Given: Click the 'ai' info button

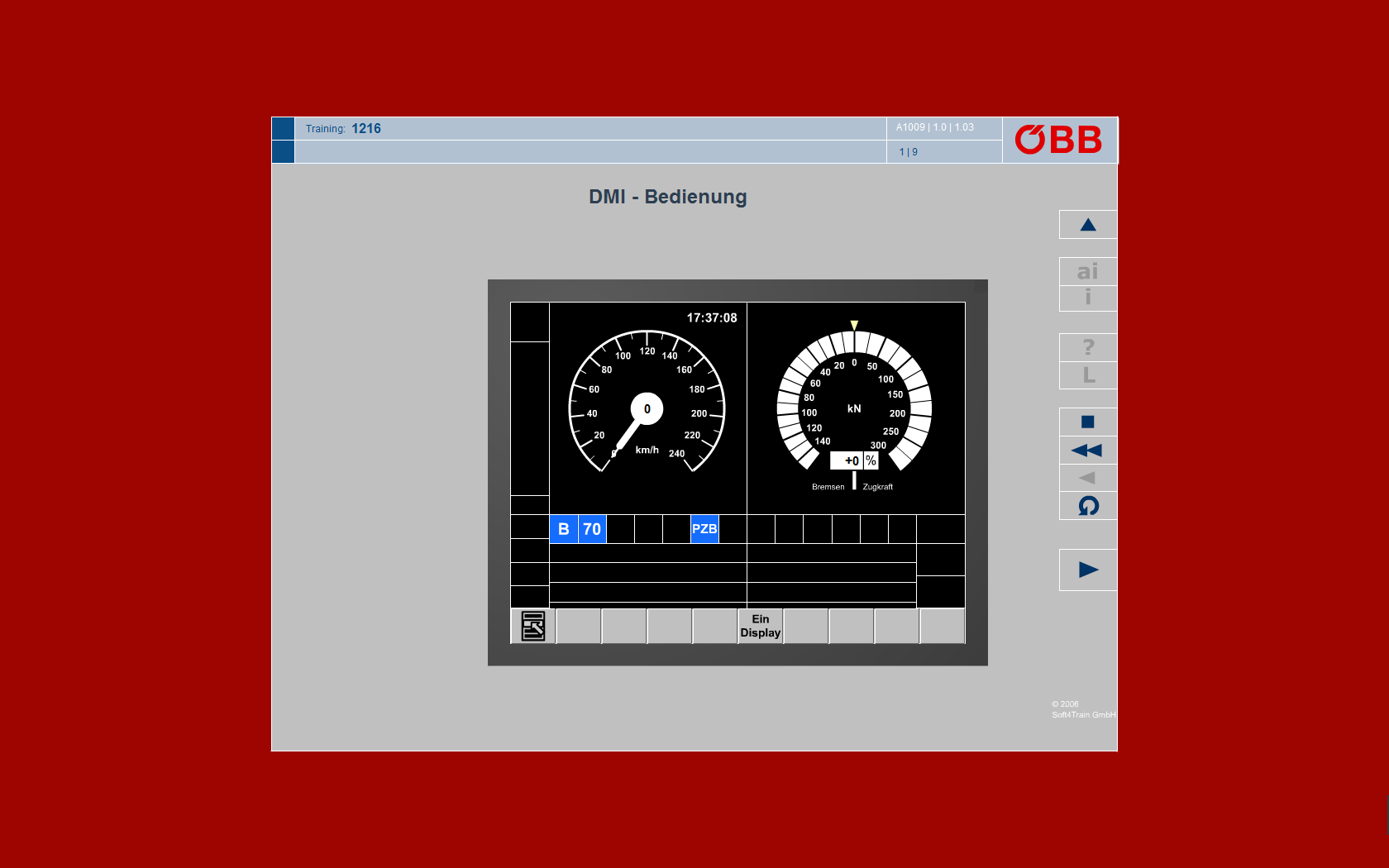Looking at the screenshot, I should click(1088, 271).
